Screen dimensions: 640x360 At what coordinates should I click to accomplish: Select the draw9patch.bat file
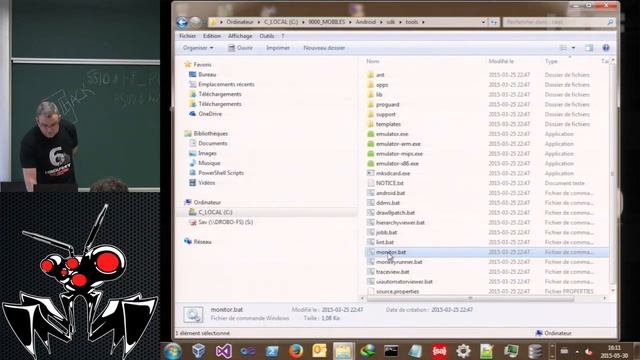395,213
